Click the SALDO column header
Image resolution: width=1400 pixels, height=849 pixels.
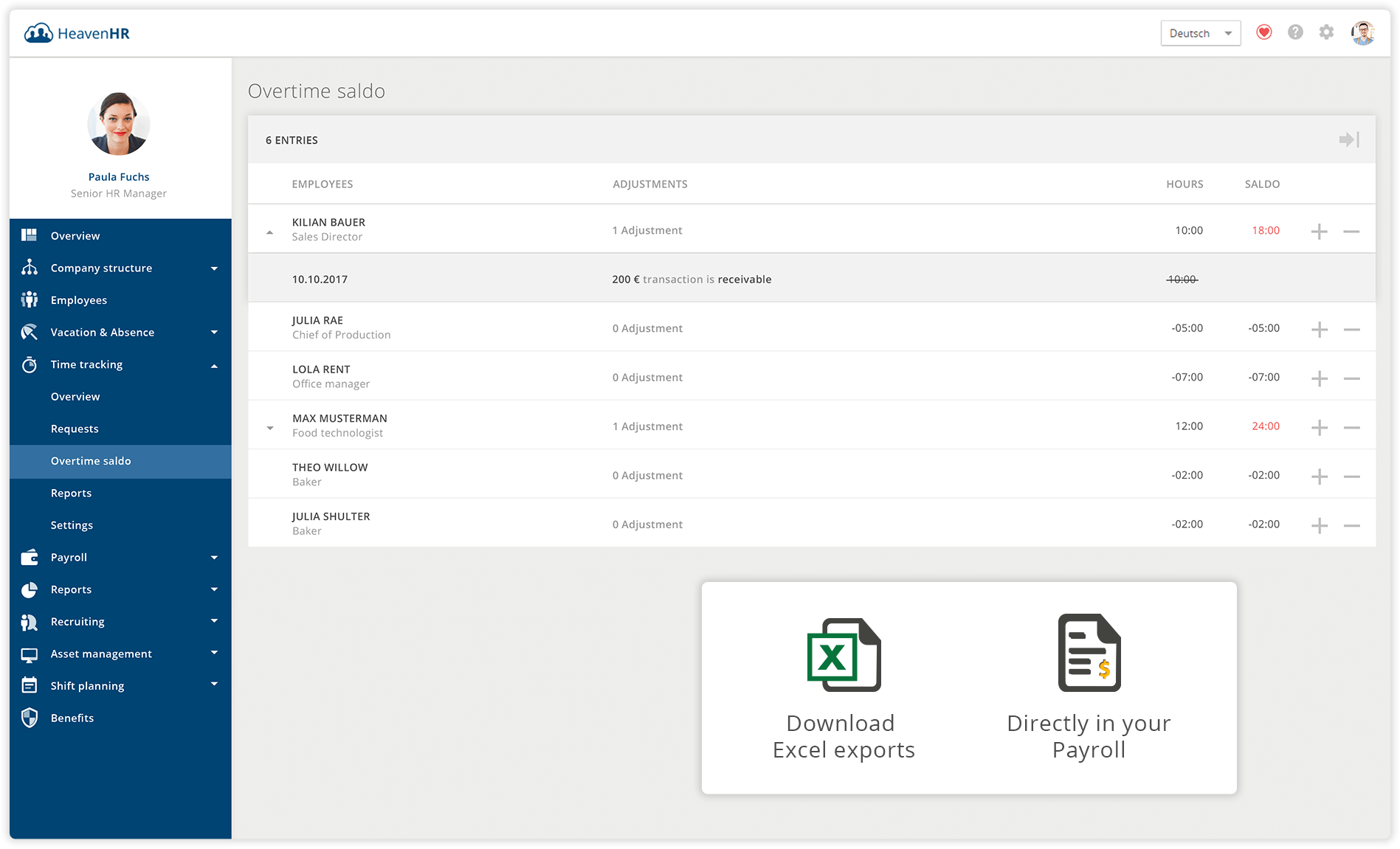click(x=1262, y=184)
